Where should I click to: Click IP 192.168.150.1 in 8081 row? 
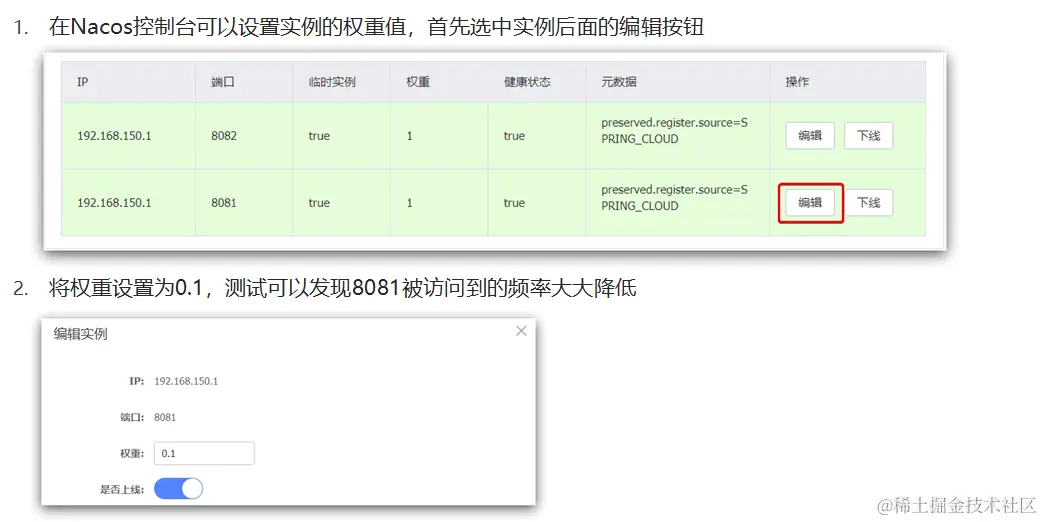point(114,203)
